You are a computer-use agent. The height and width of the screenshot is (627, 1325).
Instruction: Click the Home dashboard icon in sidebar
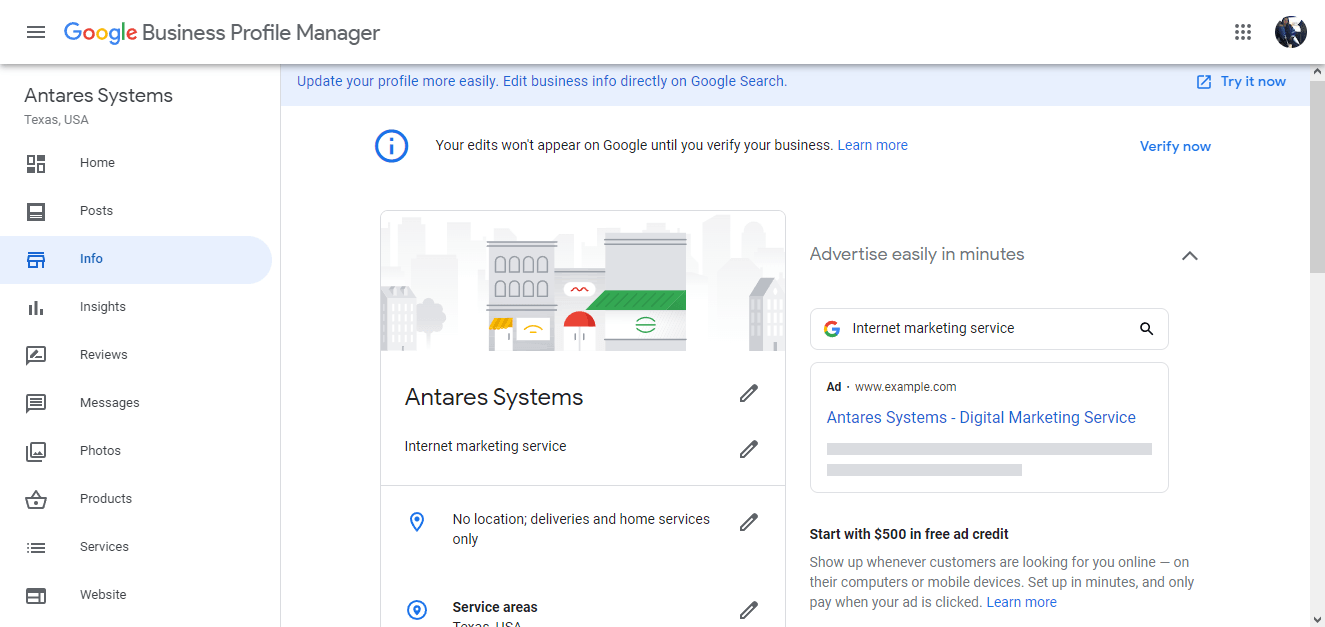tap(36, 163)
